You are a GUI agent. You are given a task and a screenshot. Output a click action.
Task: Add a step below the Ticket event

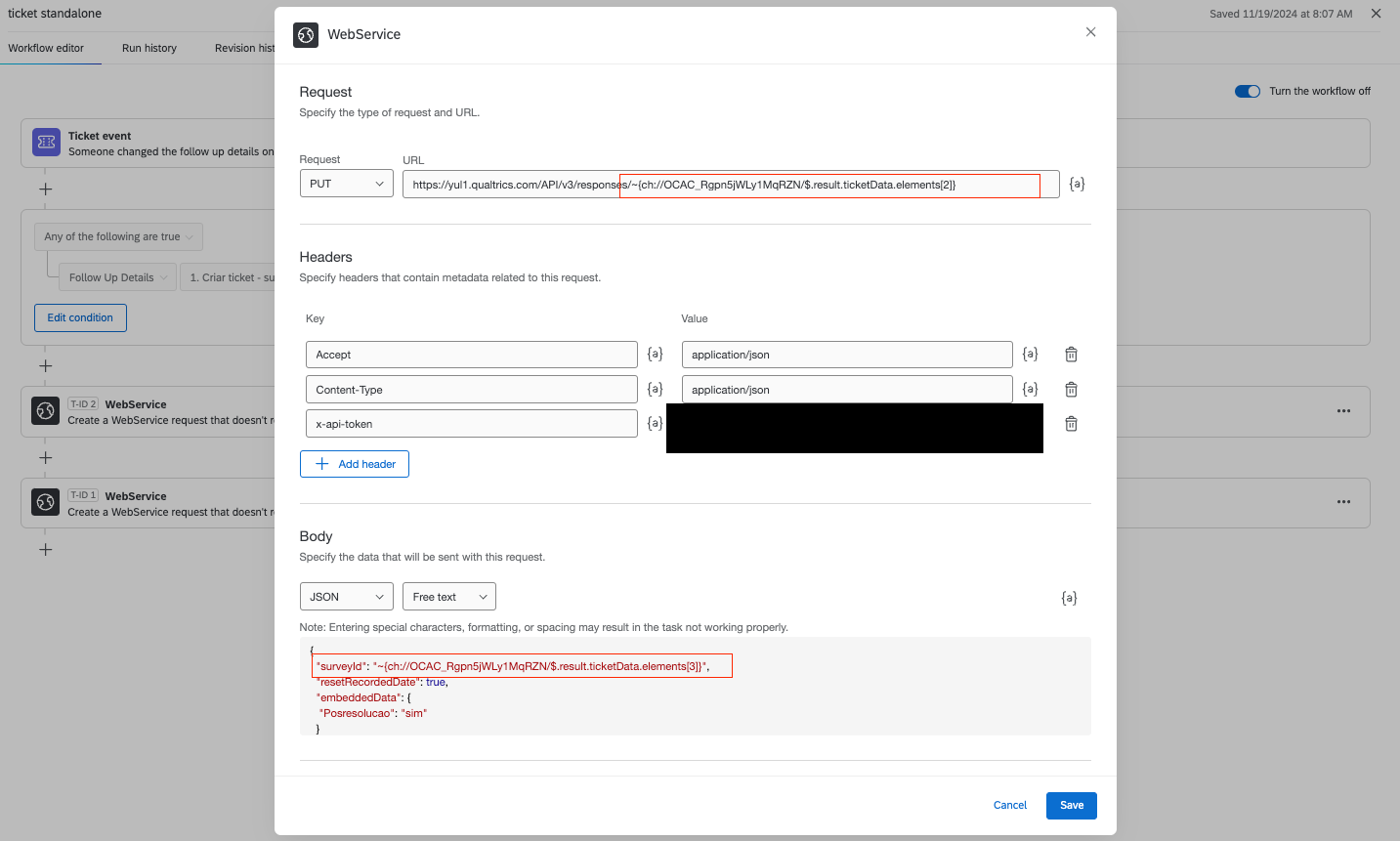pyautogui.click(x=45, y=189)
